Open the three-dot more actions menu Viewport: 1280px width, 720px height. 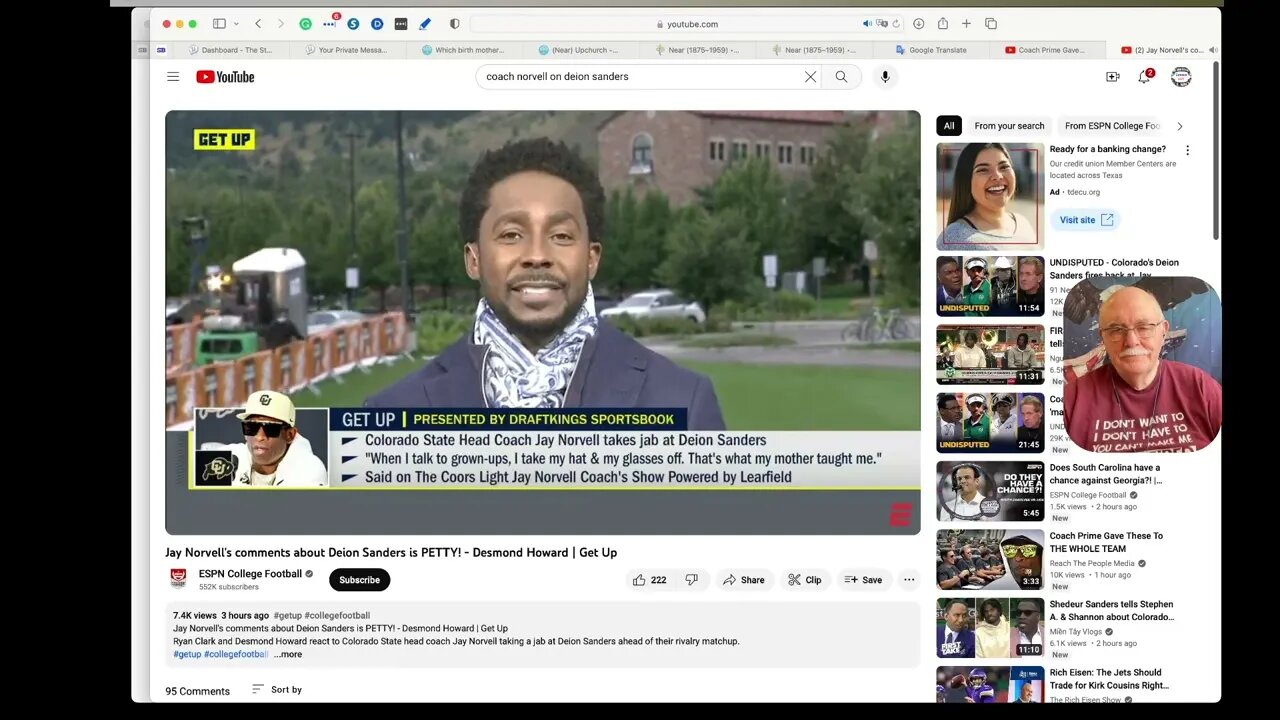point(909,580)
